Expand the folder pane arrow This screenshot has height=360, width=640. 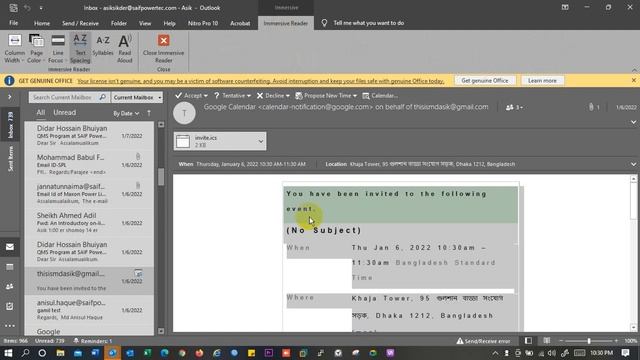click(x=10, y=97)
